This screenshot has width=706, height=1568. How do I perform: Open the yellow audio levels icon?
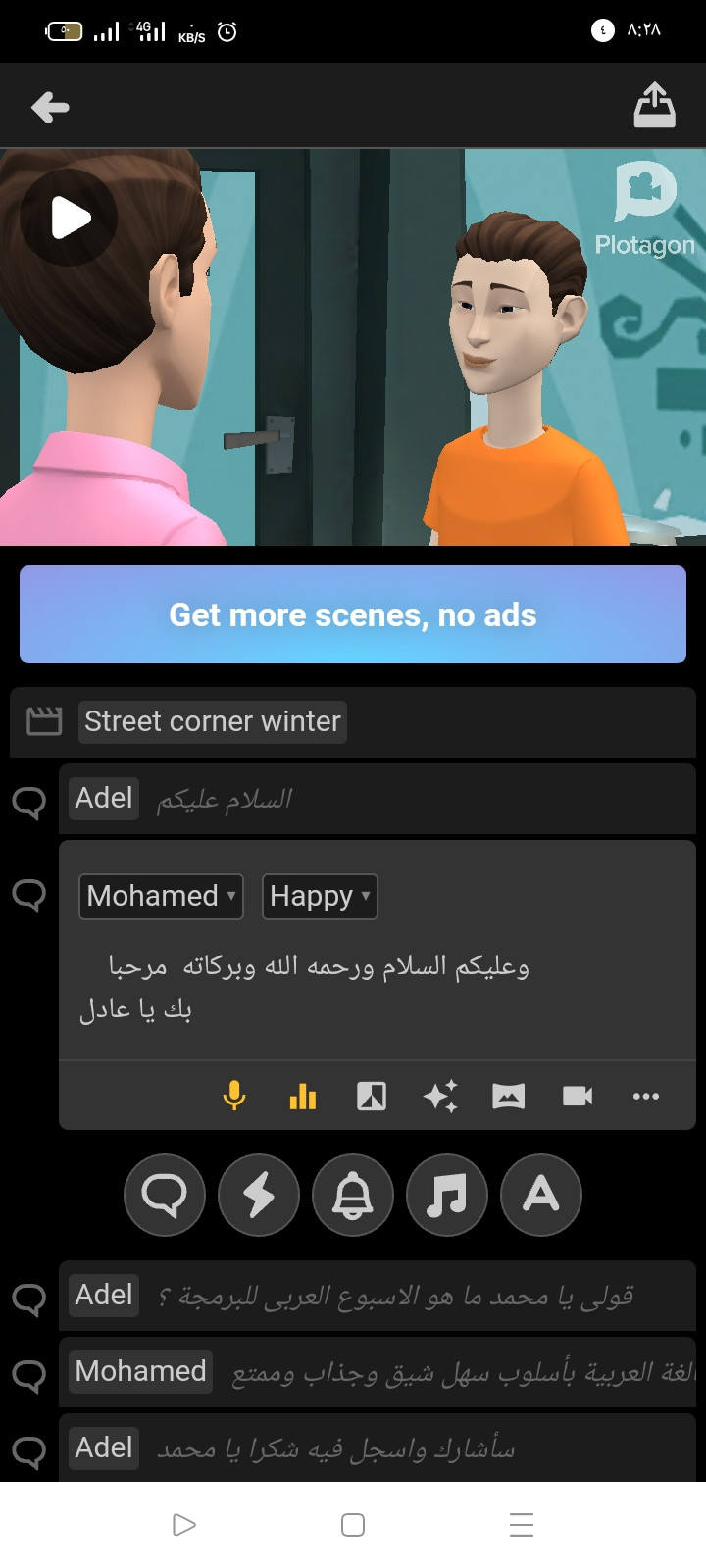(x=303, y=1096)
